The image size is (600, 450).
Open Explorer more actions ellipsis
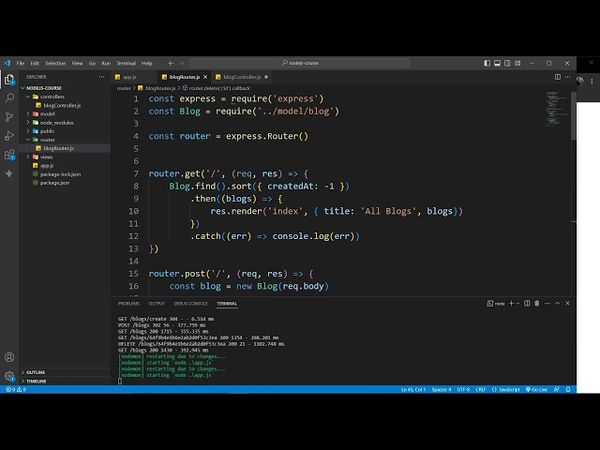click(x=101, y=77)
